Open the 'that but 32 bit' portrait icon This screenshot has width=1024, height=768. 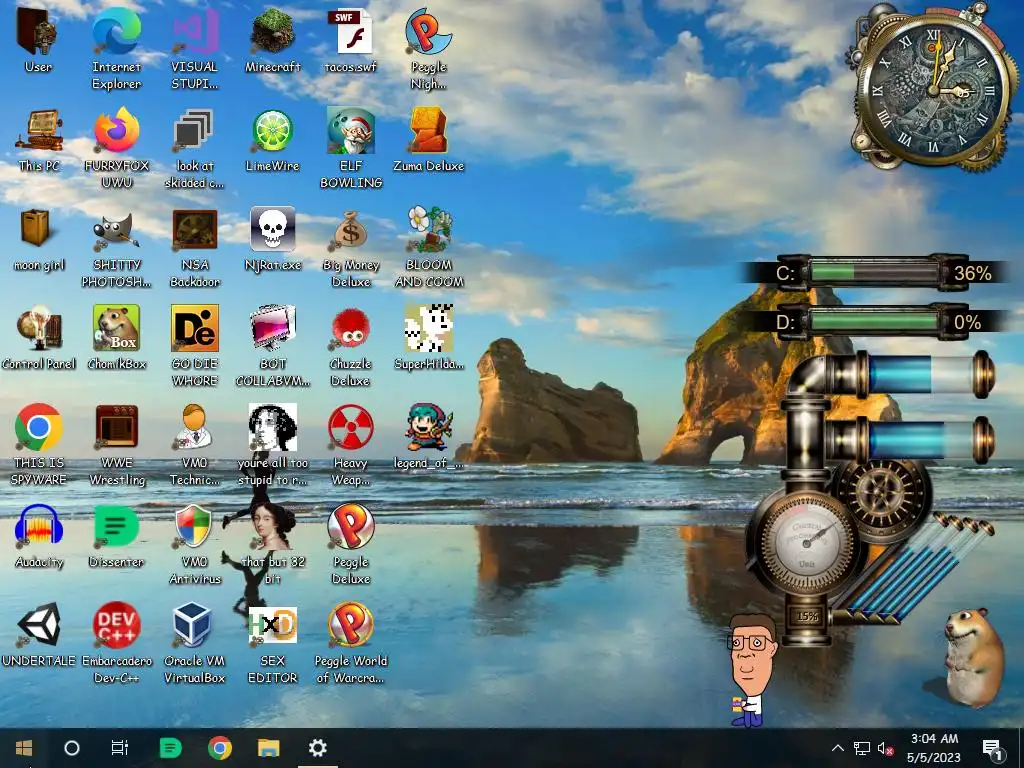(x=272, y=526)
